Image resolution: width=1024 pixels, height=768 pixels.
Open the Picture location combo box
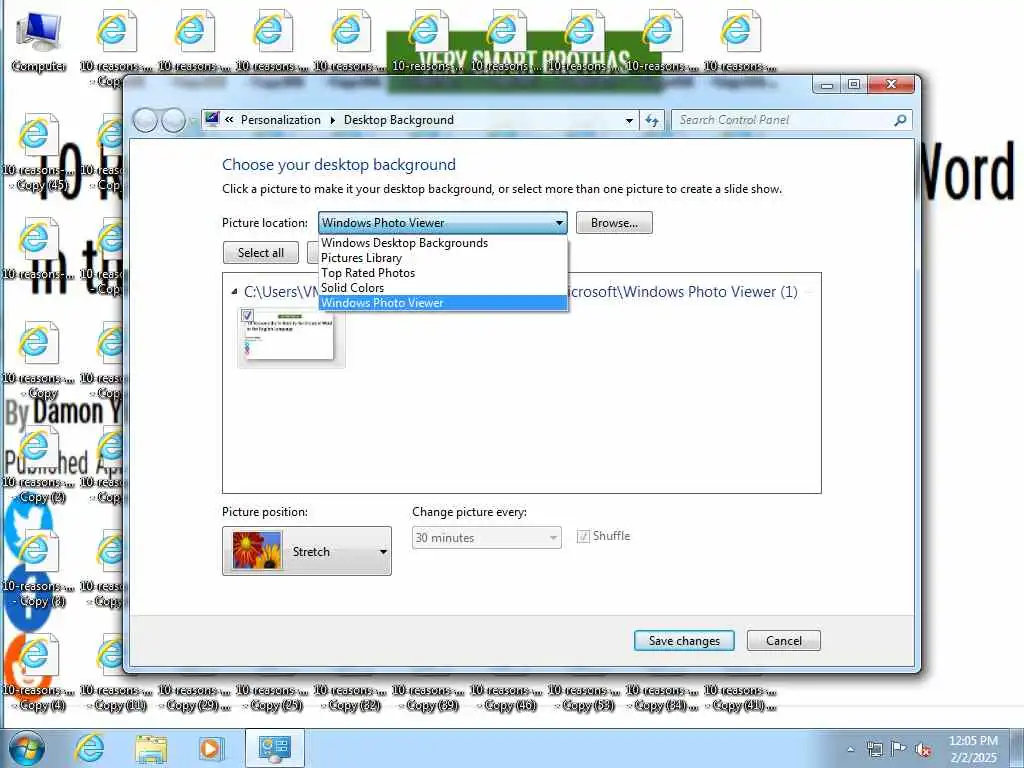(x=443, y=223)
